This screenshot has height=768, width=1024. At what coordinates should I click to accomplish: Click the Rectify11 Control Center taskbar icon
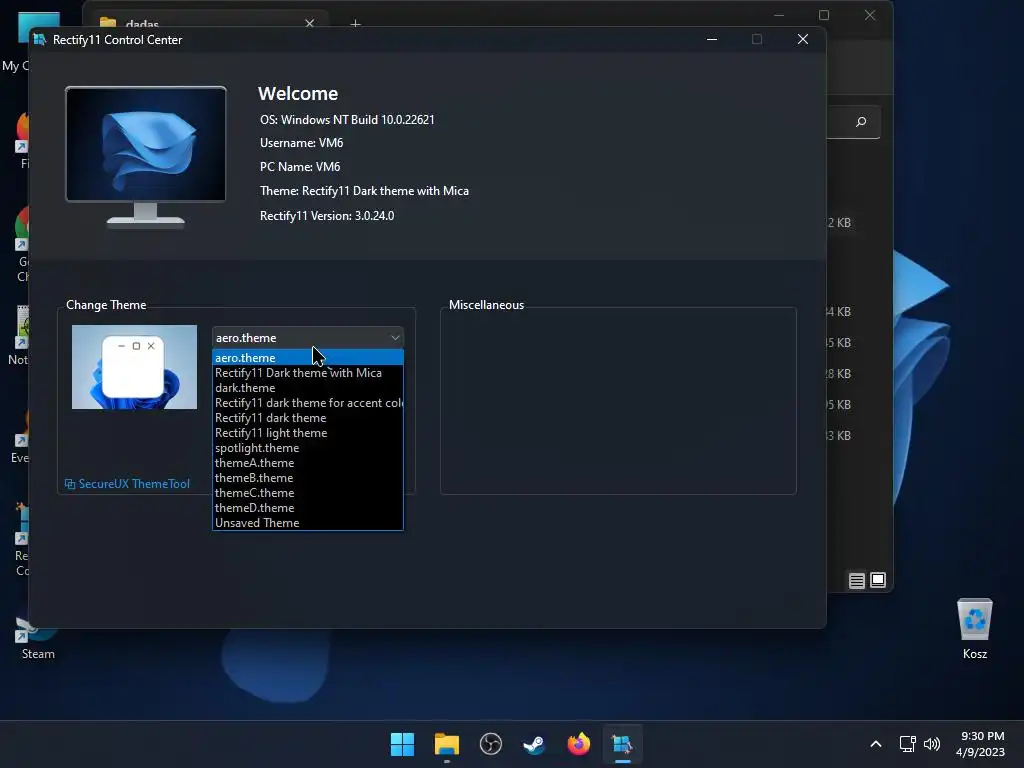[622, 744]
